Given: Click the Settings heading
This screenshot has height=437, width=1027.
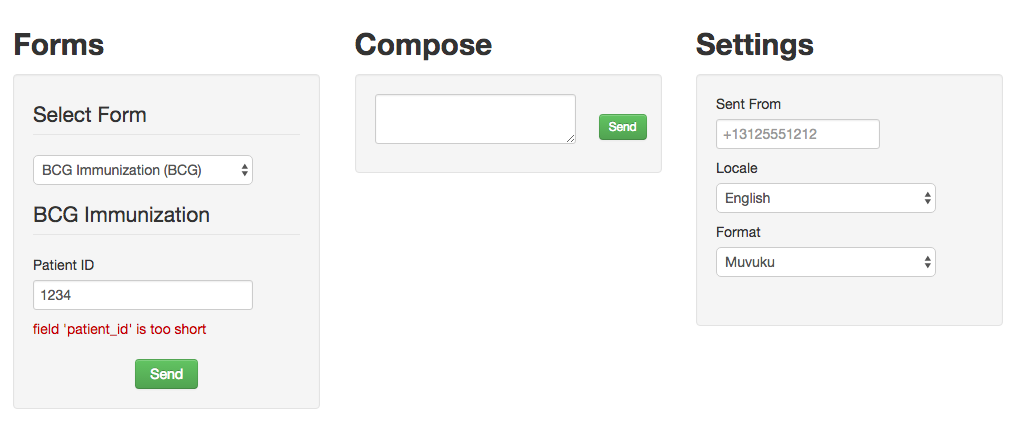Looking at the screenshot, I should coord(755,45).
